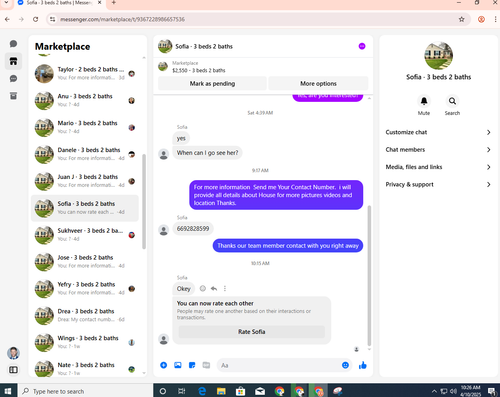Open the browser tab search dropdown arrow
Image resolution: width=500 pixels, height=397 pixels.
[x=6, y=2]
